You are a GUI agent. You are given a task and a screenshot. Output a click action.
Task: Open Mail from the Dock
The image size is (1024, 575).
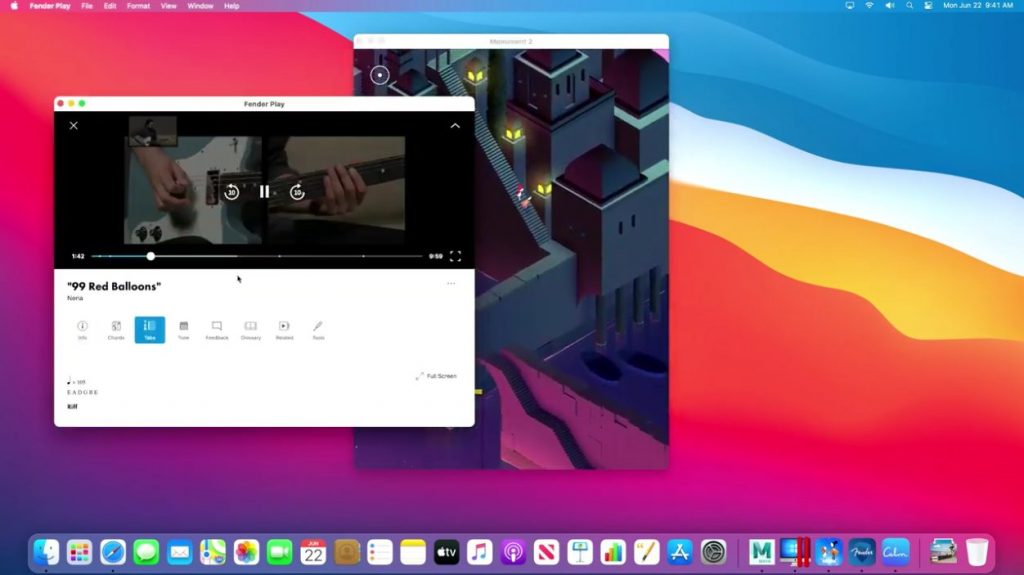tap(180, 553)
